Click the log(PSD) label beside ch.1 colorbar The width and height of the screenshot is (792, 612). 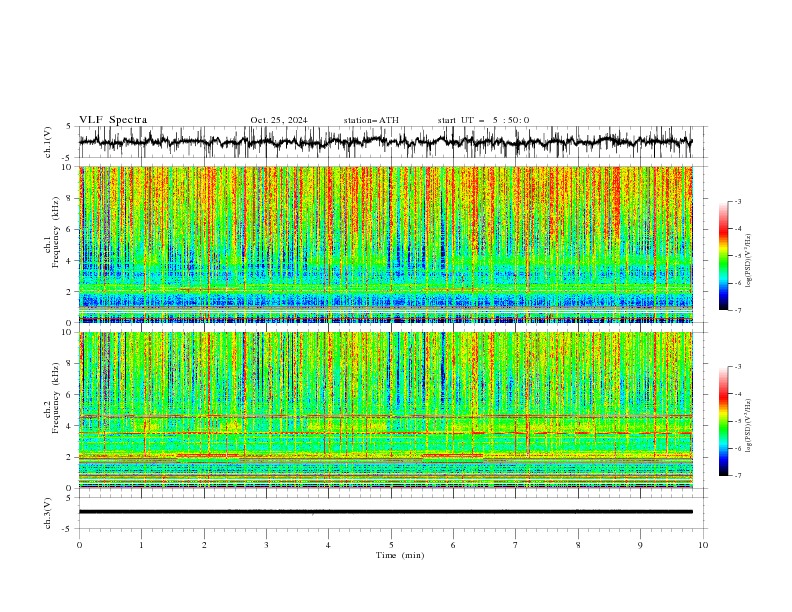click(x=749, y=261)
